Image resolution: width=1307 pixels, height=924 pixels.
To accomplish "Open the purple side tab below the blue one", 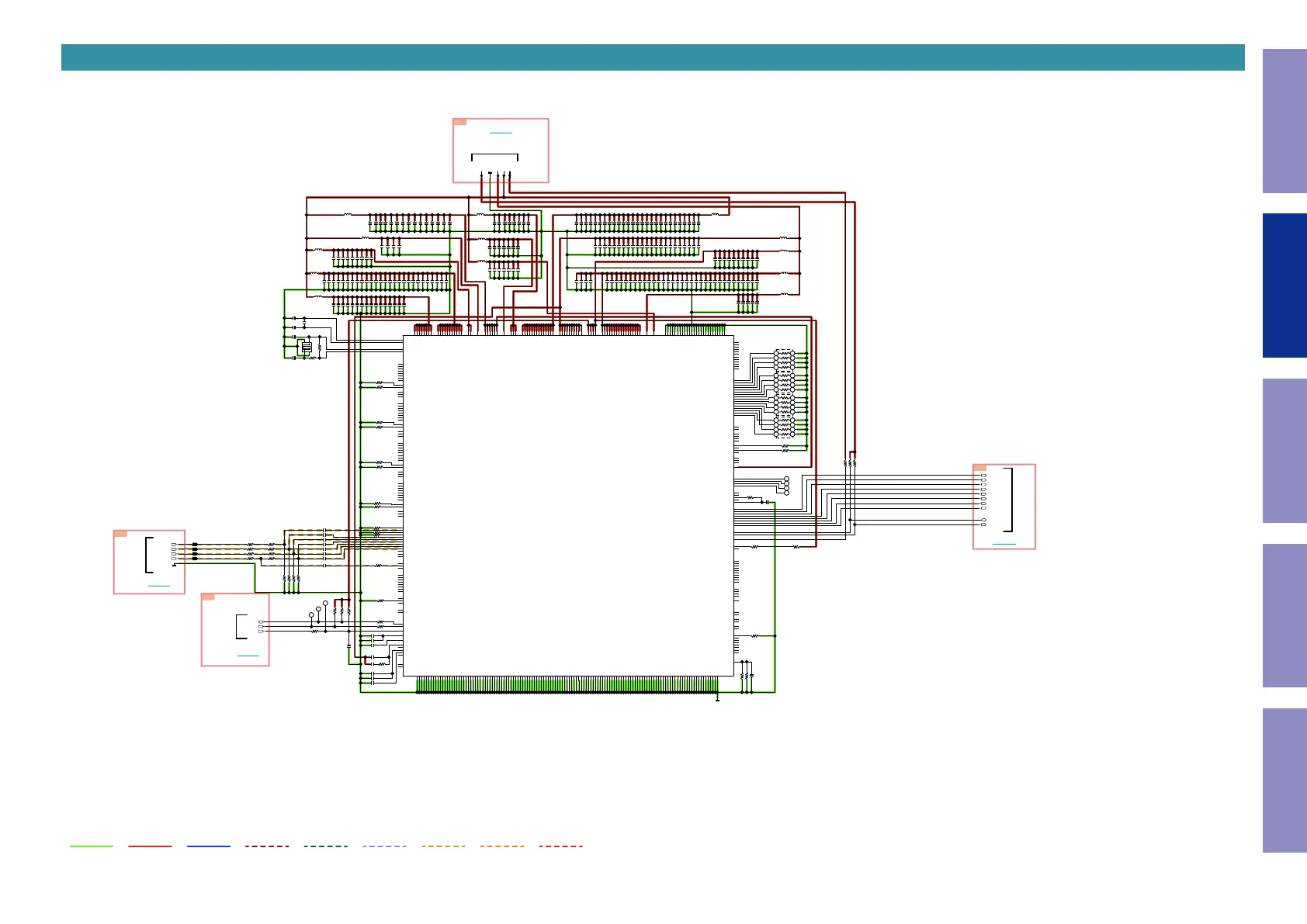I will [x=1284, y=451].
